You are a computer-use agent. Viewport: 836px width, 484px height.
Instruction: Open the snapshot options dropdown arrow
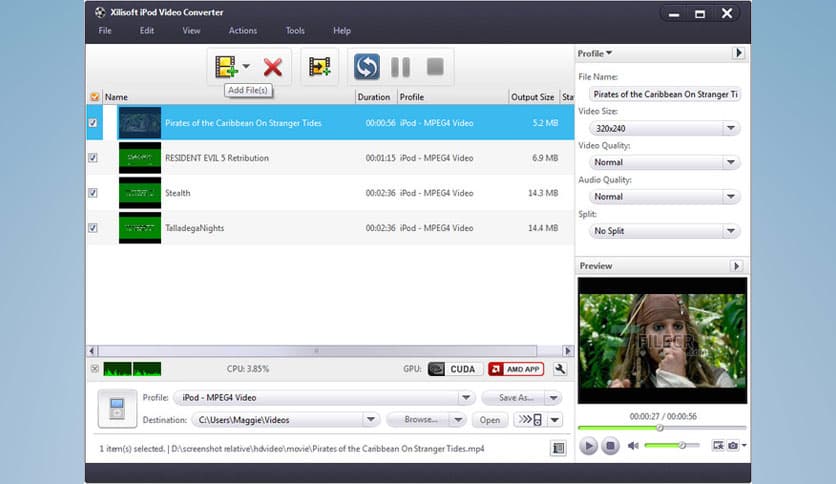point(744,445)
